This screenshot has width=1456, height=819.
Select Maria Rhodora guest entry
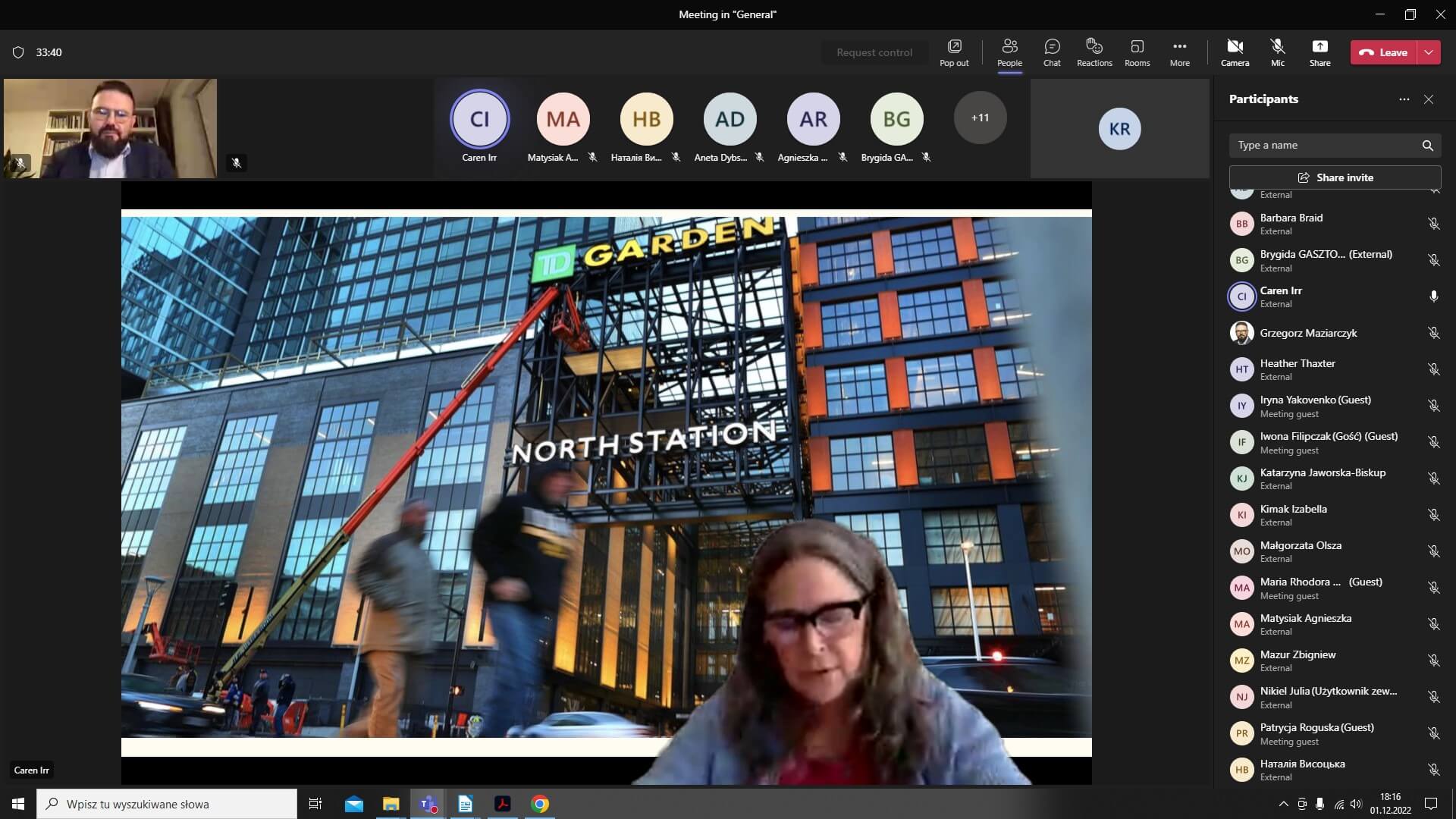pyautogui.click(x=1335, y=588)
